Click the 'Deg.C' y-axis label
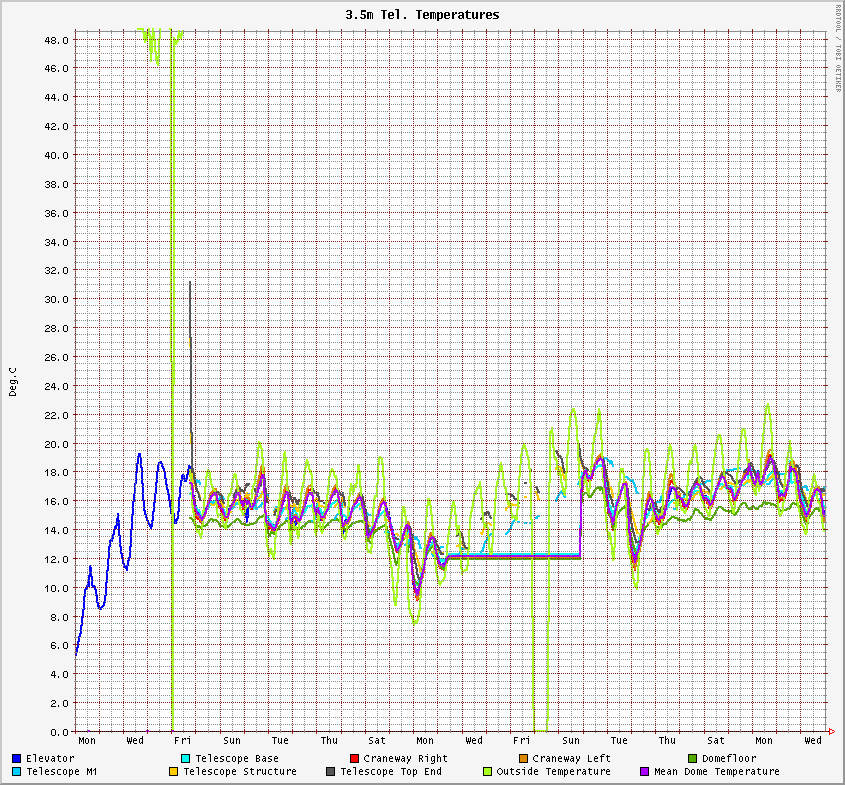Viewport: 845px width, 785px height. pyautogui.click(x=13, y=381)
